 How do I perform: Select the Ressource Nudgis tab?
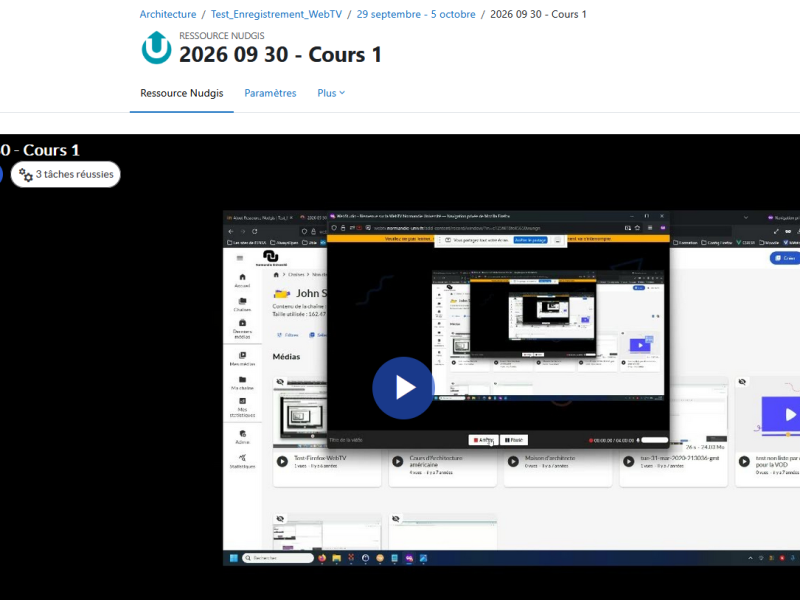[182, 93]
